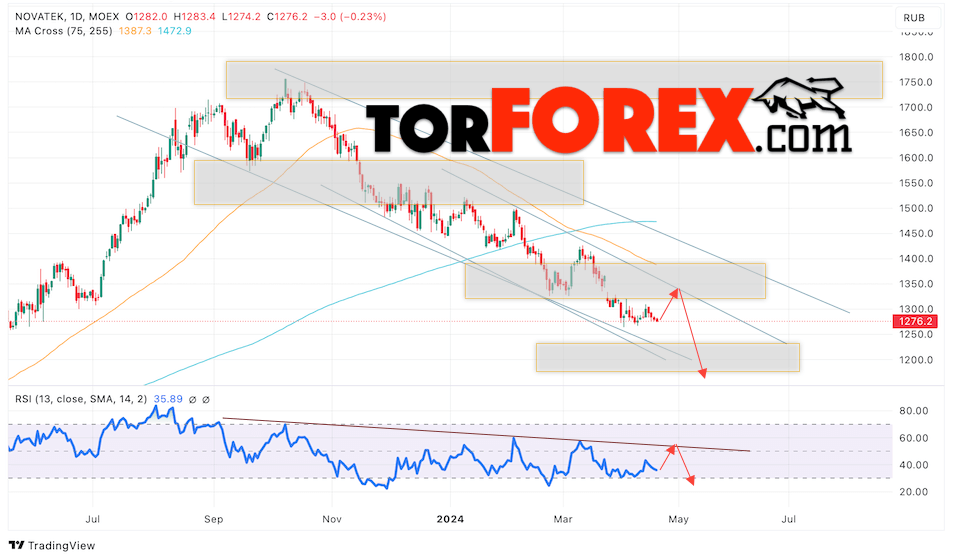Viewport: 953px width, 560px height.
Task: Click the 20.00 RSI axis label
Action: click(x=913, y=492)
